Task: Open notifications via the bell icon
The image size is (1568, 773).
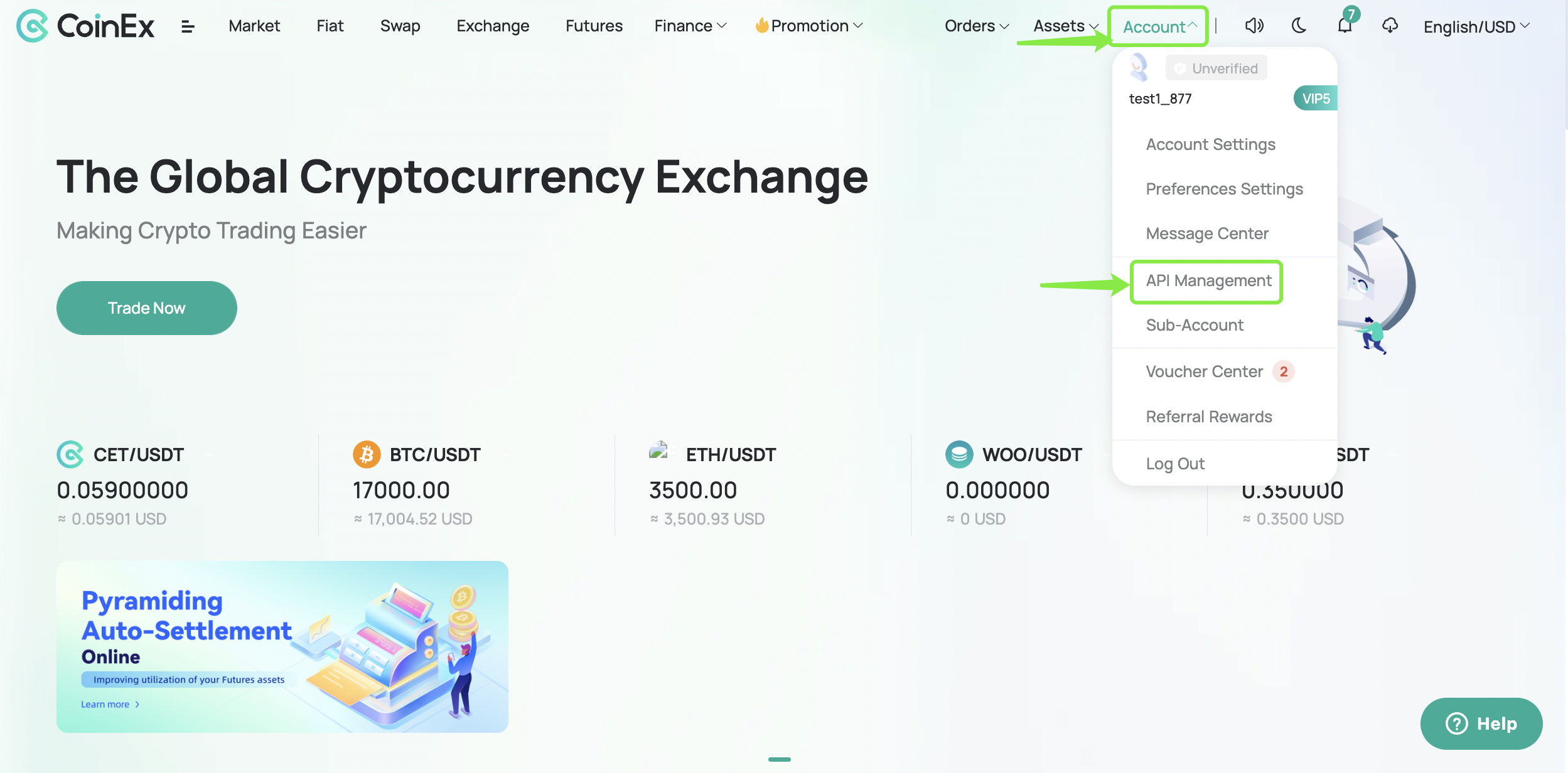Action: [x=1345, y=27]
